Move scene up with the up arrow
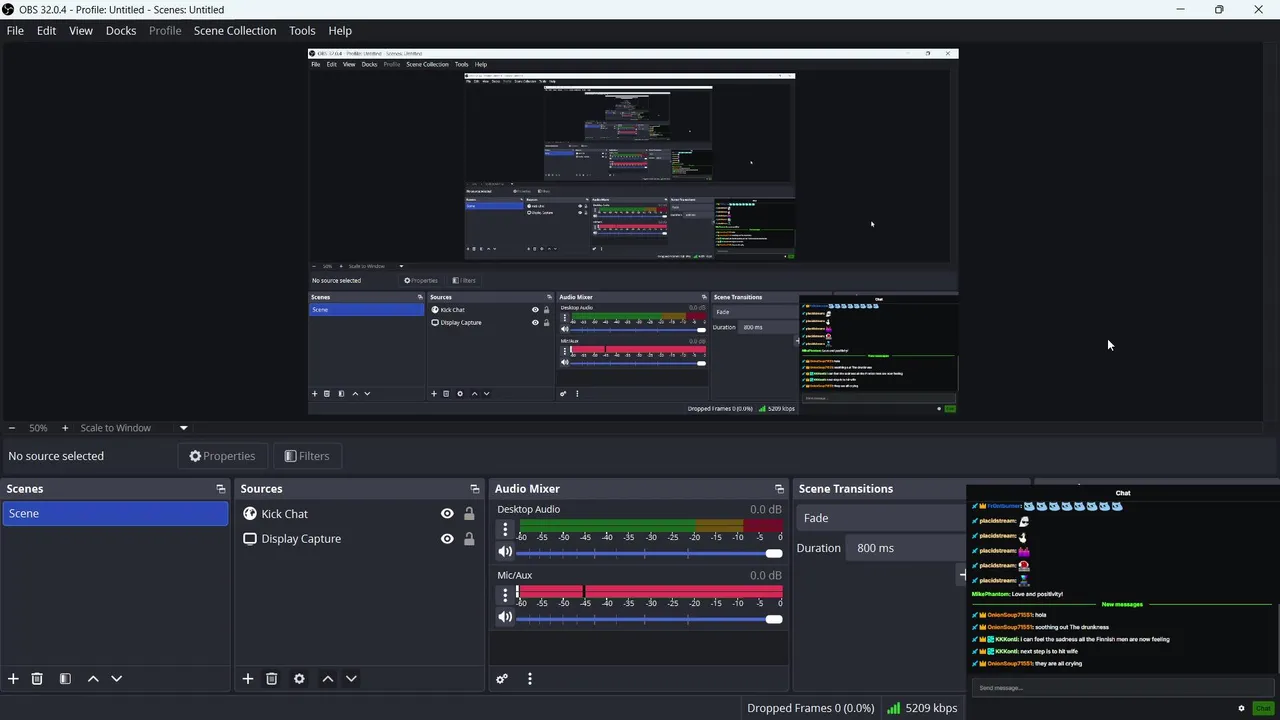Viewport: 1280px width, 720px height. (x=93, y=678)
